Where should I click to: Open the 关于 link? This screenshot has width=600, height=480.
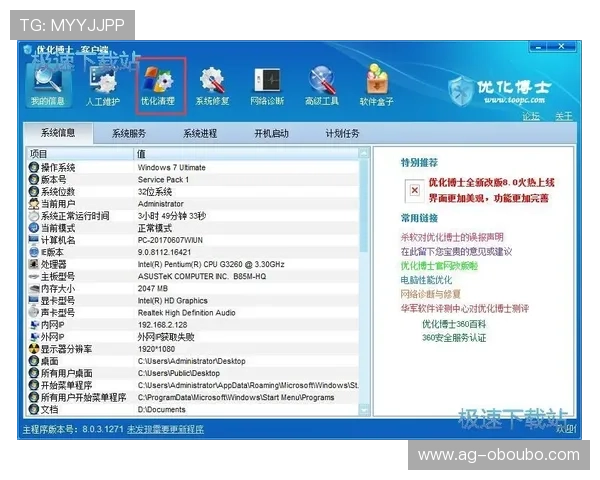tap(564, 116)
